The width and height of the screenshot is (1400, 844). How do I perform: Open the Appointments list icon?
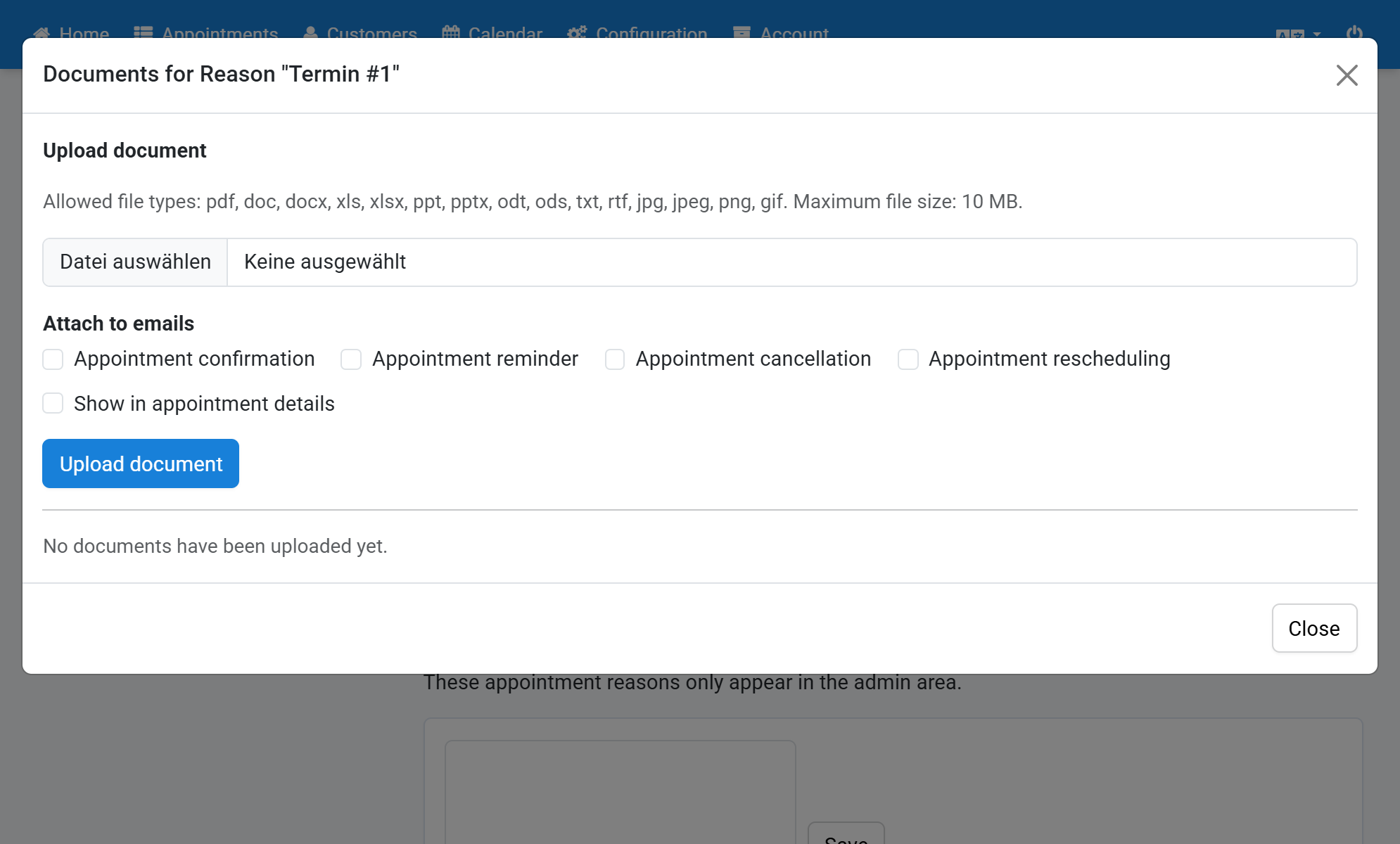pos(144,33)
